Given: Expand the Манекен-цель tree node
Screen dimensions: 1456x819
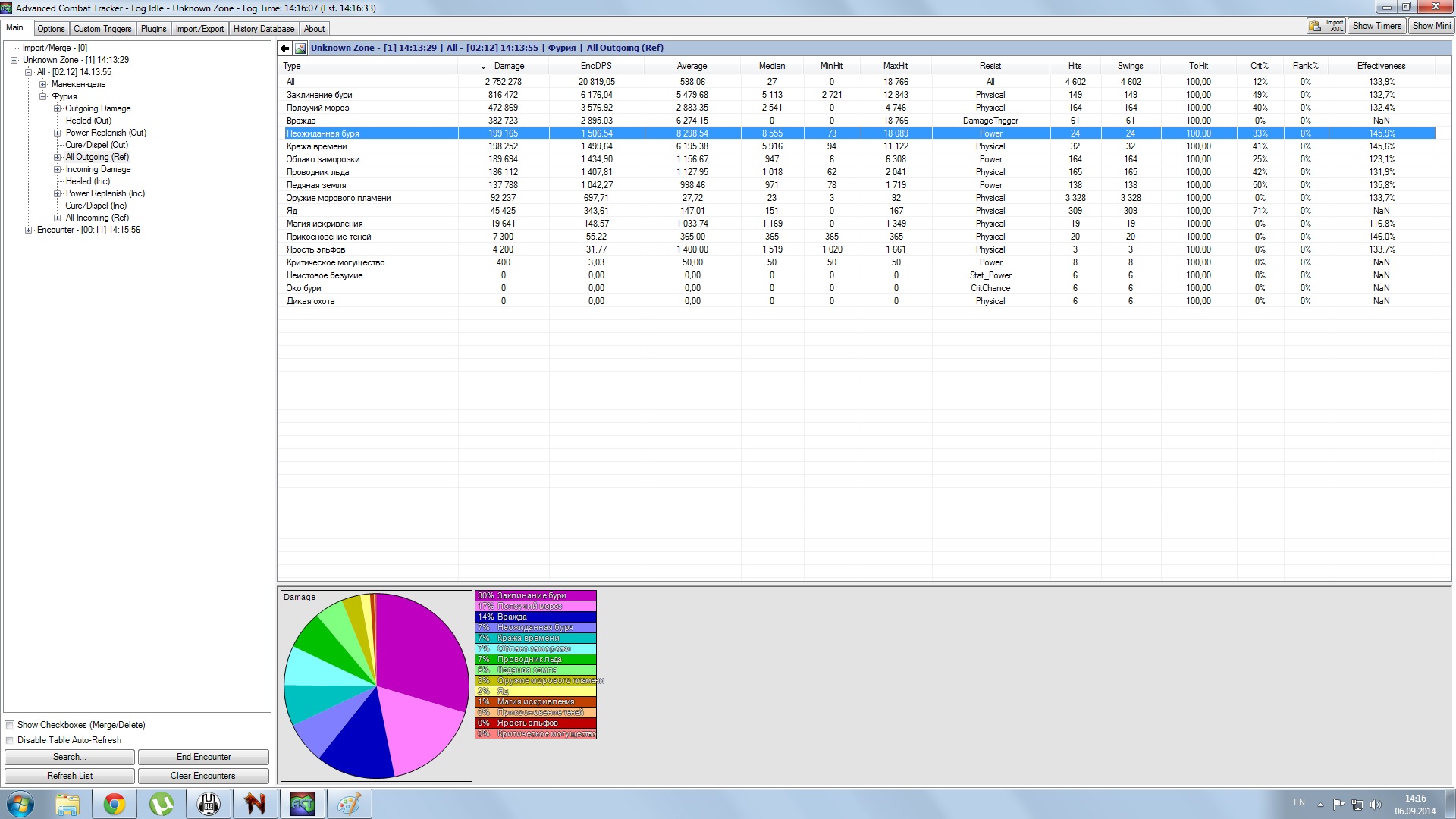Looking at the screenshot, I should tap(42, 84).
